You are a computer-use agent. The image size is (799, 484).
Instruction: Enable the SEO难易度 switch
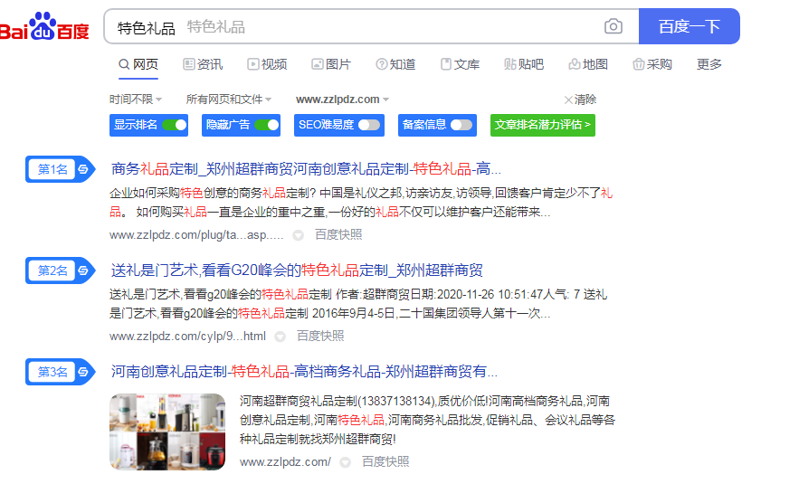pyautogui.click(x=369, y=125)
